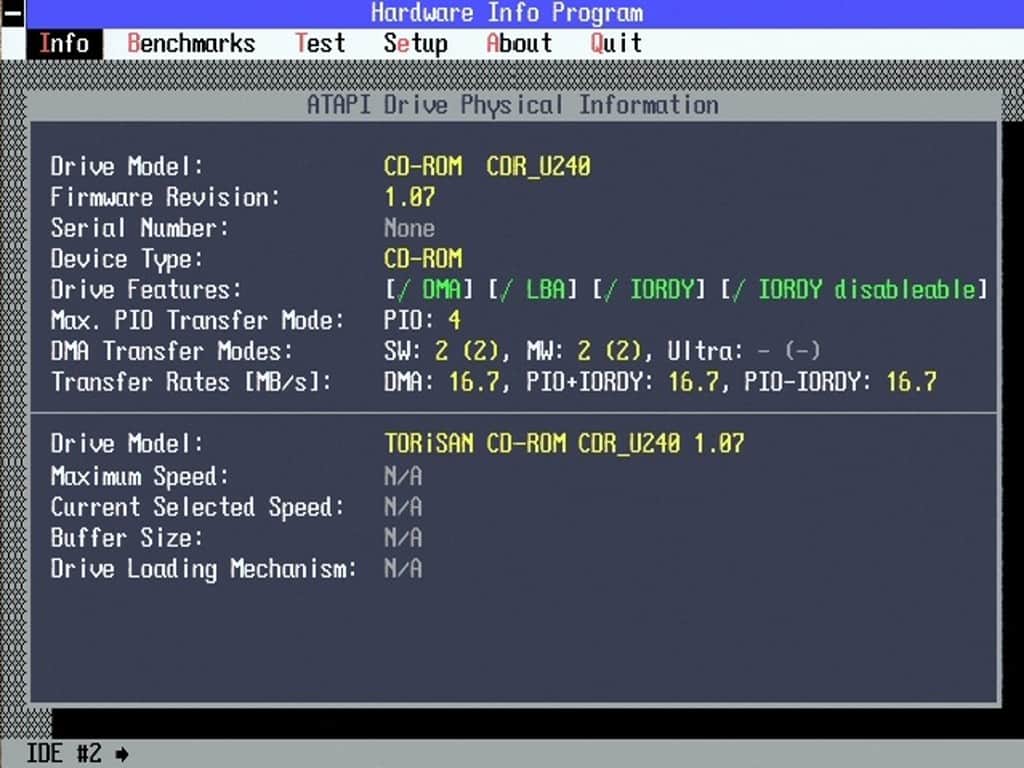The image size is (1024, 768).
Task: Click the Device Type value CD-ROM
Action: (x=423, y=259)
